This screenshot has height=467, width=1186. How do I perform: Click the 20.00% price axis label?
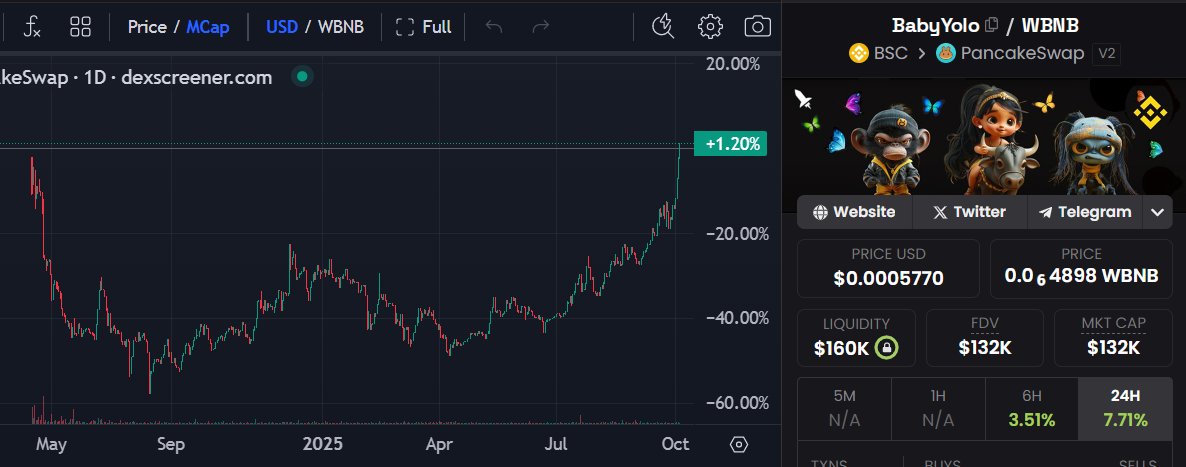pos(733,65)
